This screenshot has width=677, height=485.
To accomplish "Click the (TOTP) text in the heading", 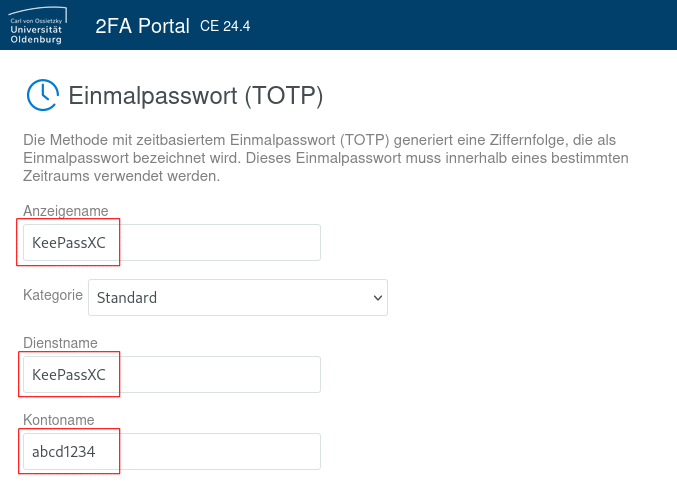I will tap(282, 96).
